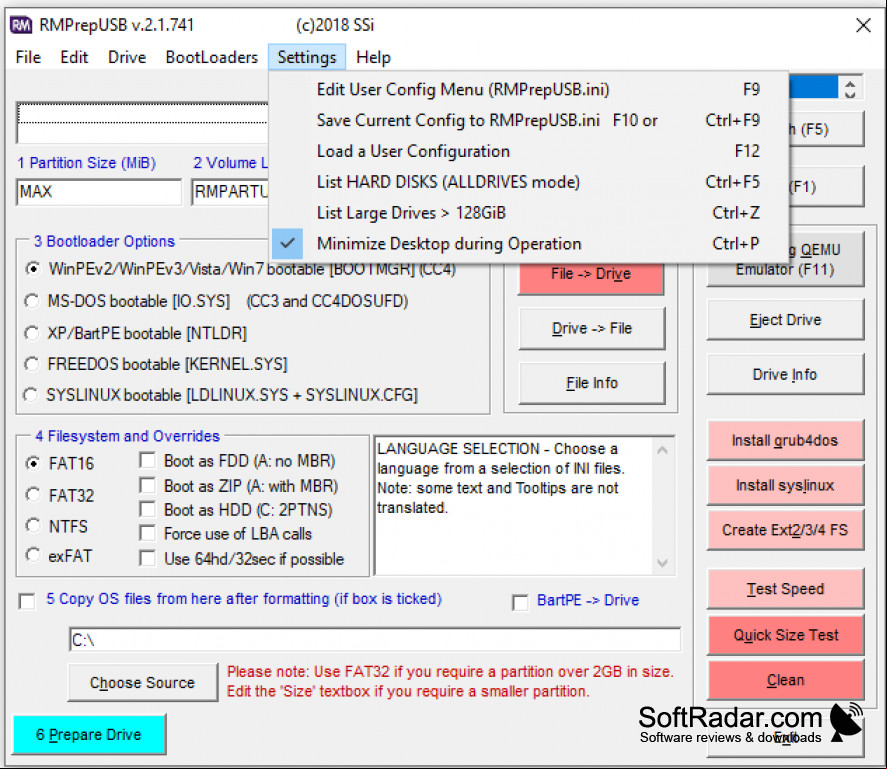The height and width of the screenshot is (769, 887).
Task: Click Create Ext2/3/4 FS button
Action: pos(785,530)
